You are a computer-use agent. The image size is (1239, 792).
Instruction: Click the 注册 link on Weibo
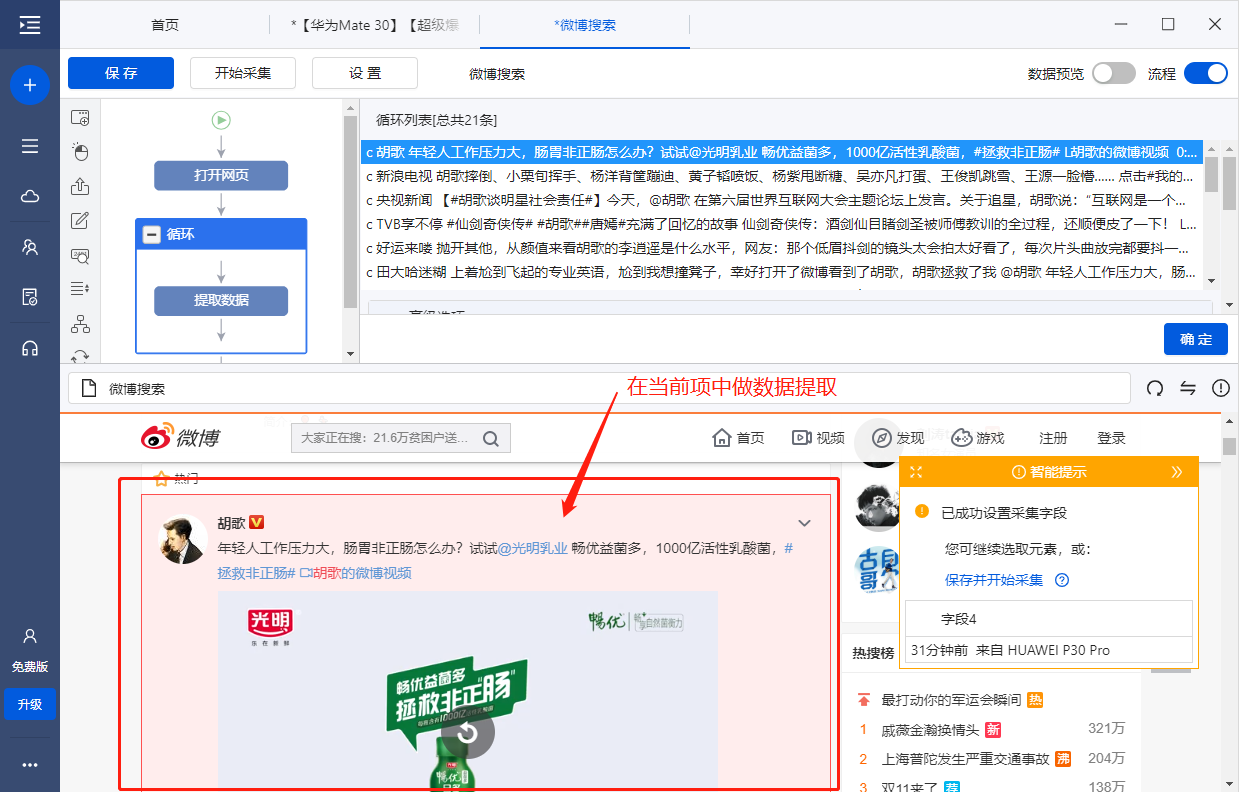coord(1053,438)
